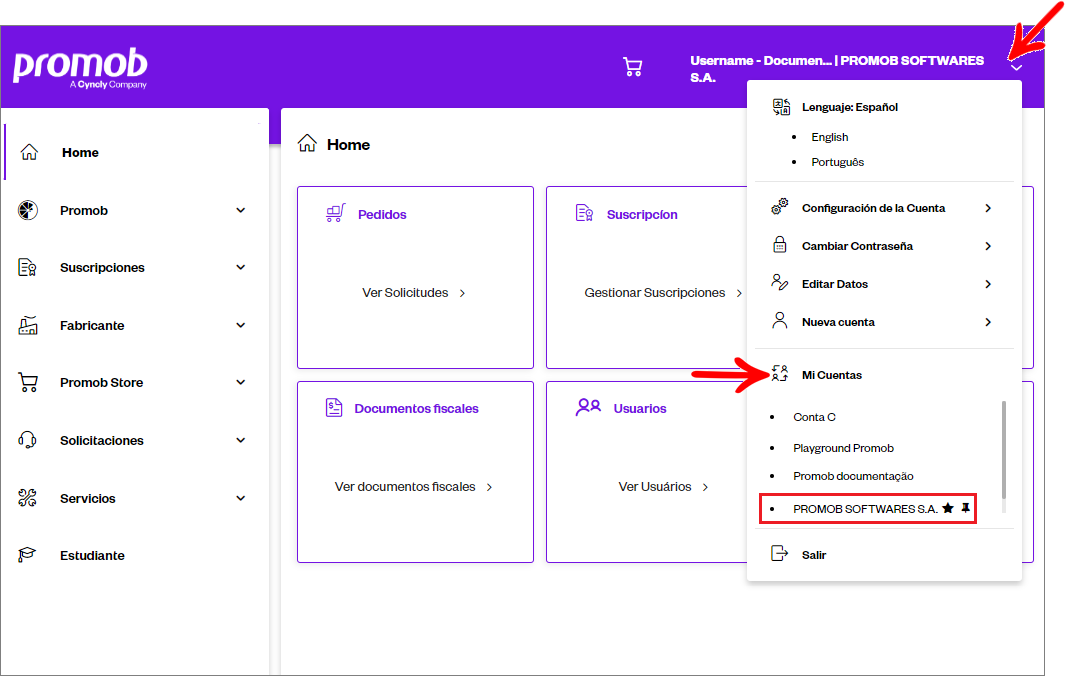The width and height of the screenshot is (1066, 676).
Task: Switch language to English
Action: (x=829, y=137)
